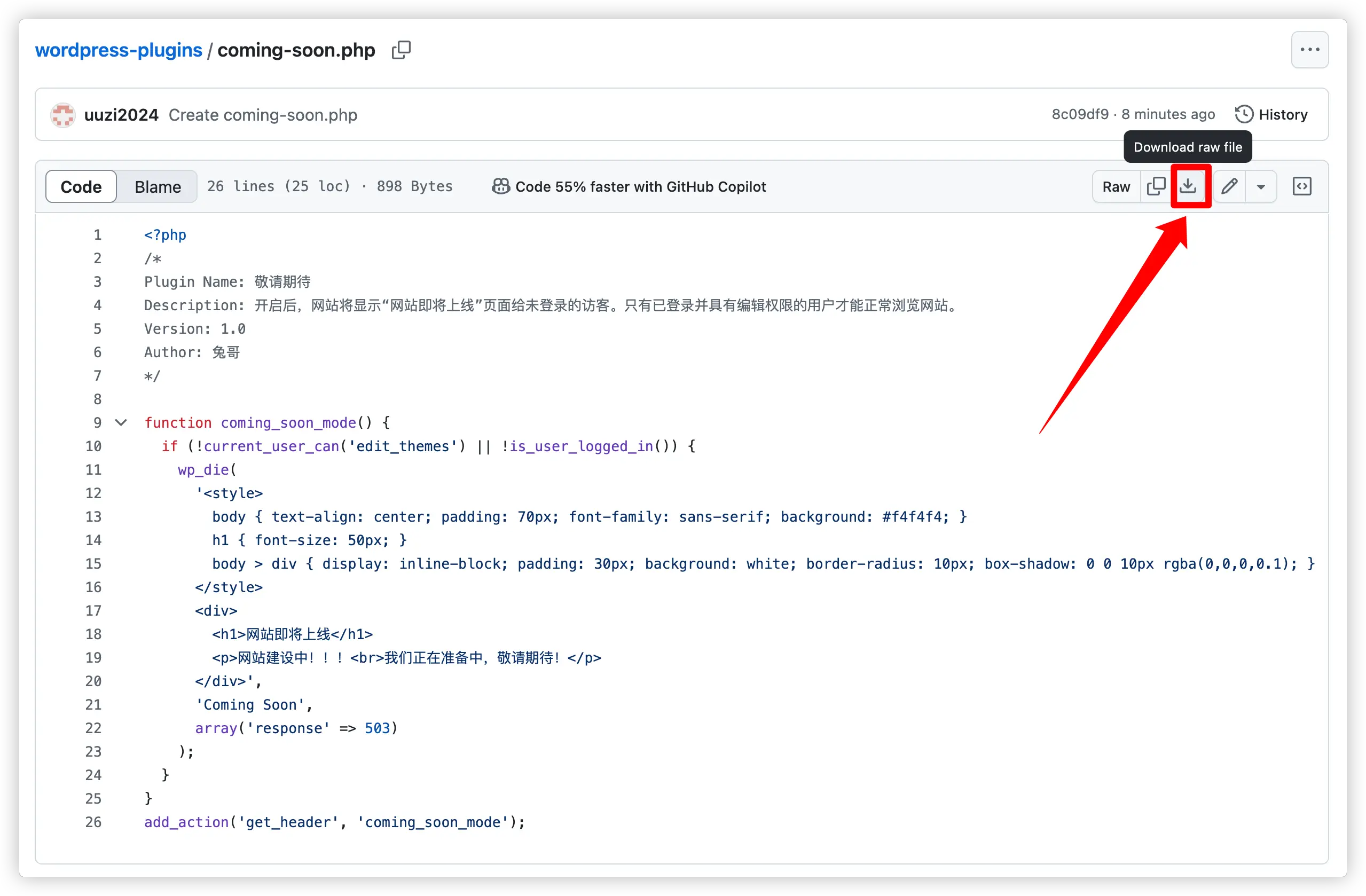Click Plugin Name: 敬请期待 line
1366x896 pixels.
coord(227,282)
